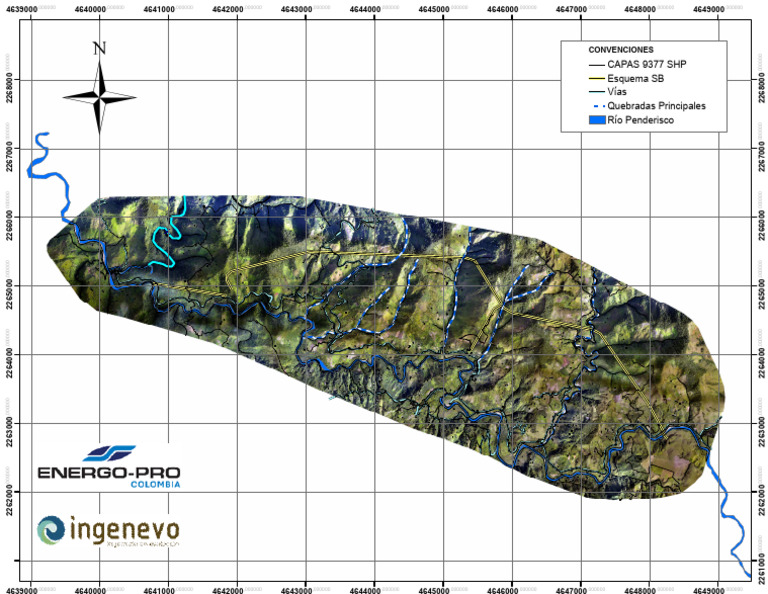
Task: Click the black line symbol for CAPAS 9377 SHP
Action: (x=597, y=65)
